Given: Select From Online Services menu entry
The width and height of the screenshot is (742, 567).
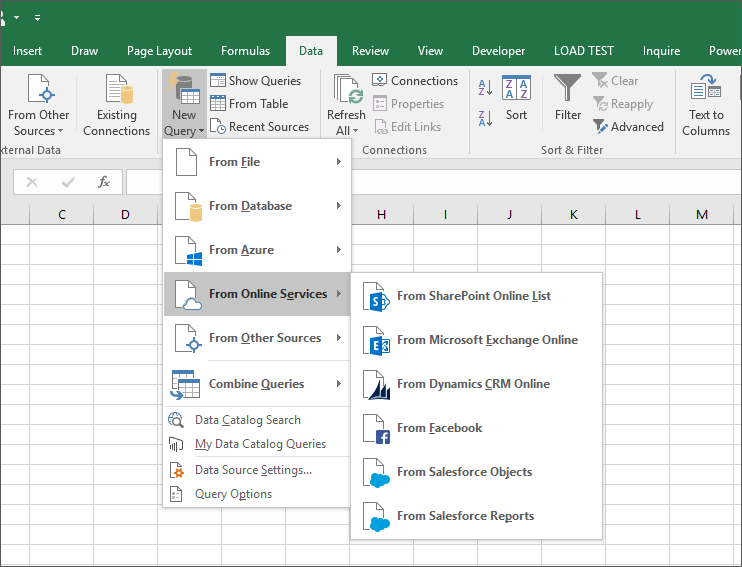Looking at the screenshot, I should [x=257, y=294].
